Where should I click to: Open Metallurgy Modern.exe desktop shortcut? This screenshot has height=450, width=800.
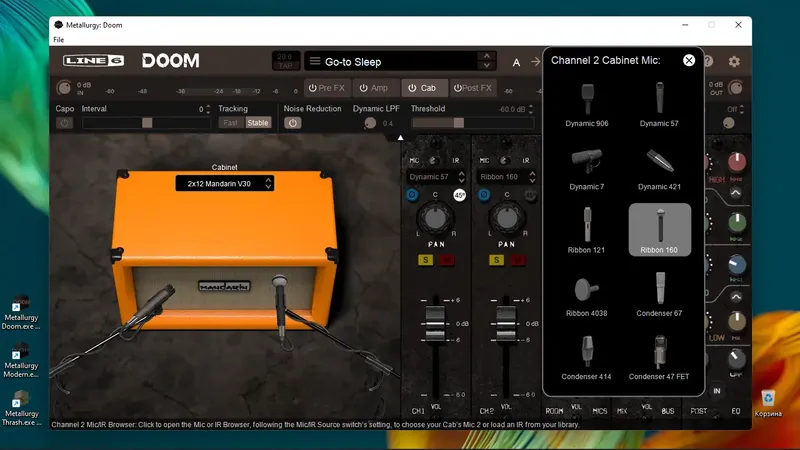pos(21,360)
